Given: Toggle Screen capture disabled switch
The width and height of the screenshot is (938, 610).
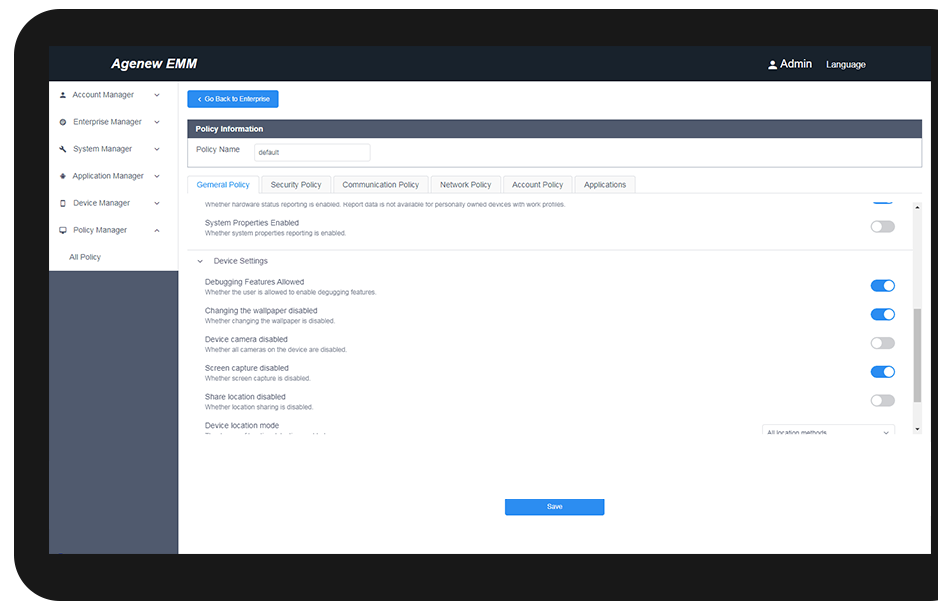Looking at the screenshot, I should (882, 372).
